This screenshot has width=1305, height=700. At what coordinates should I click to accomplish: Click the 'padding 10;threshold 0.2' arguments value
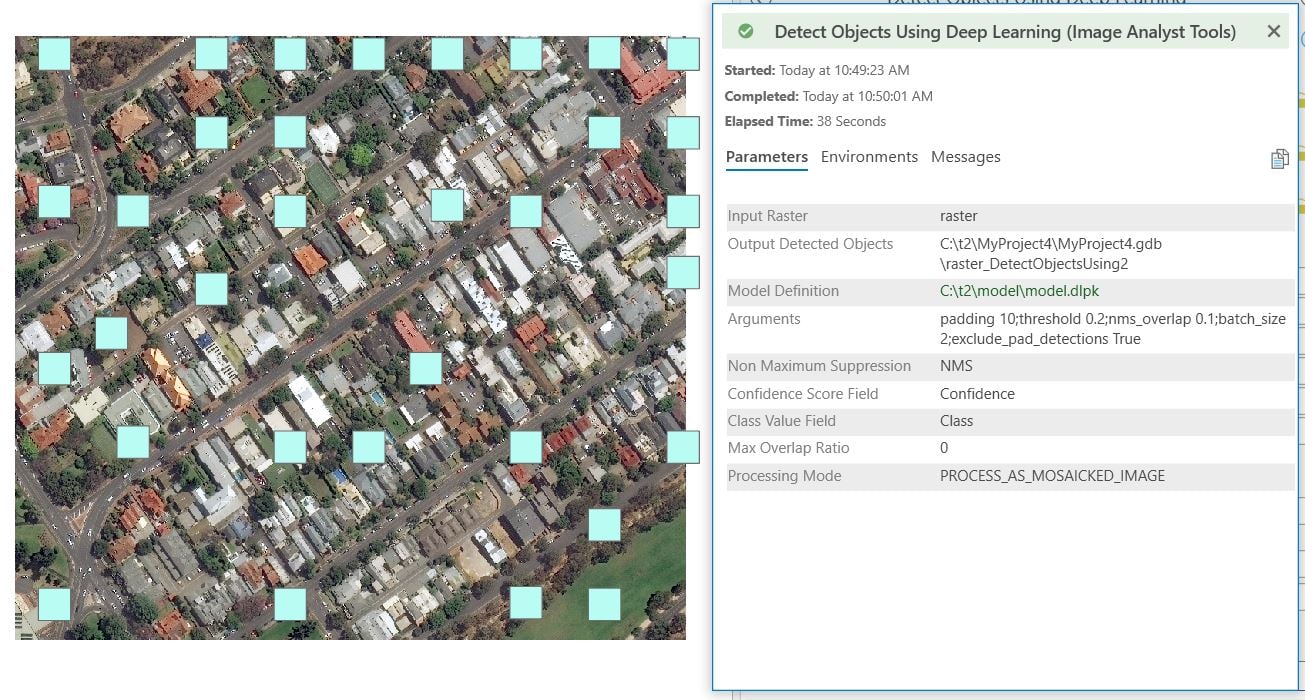[x=1113, y=329]
